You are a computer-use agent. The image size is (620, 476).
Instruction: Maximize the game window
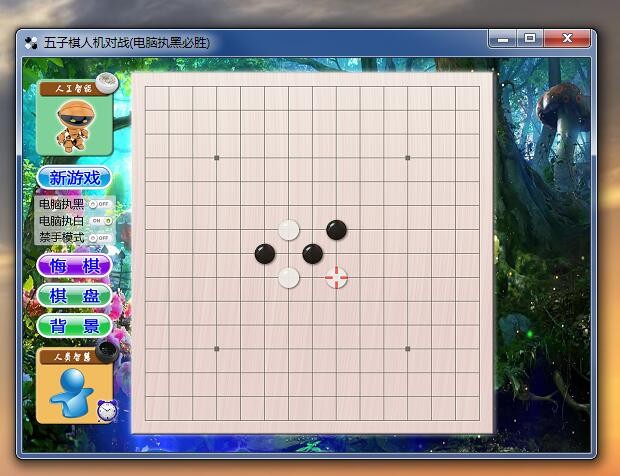(530, 38)
